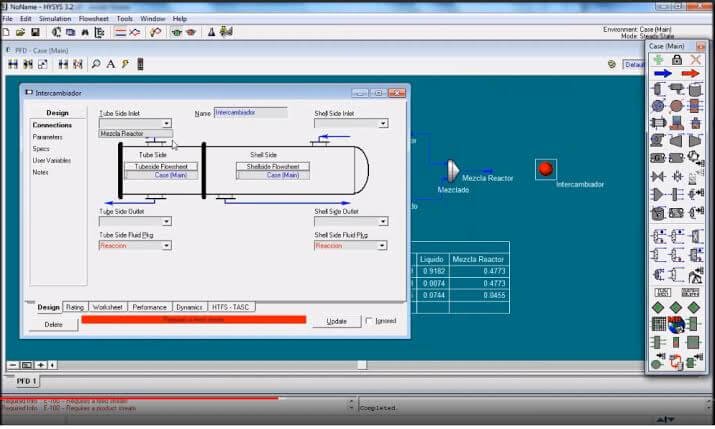Screen dimensions: 715x429
Task: Select the Separator vessel icon in palette
Action: tap(658, 89)
